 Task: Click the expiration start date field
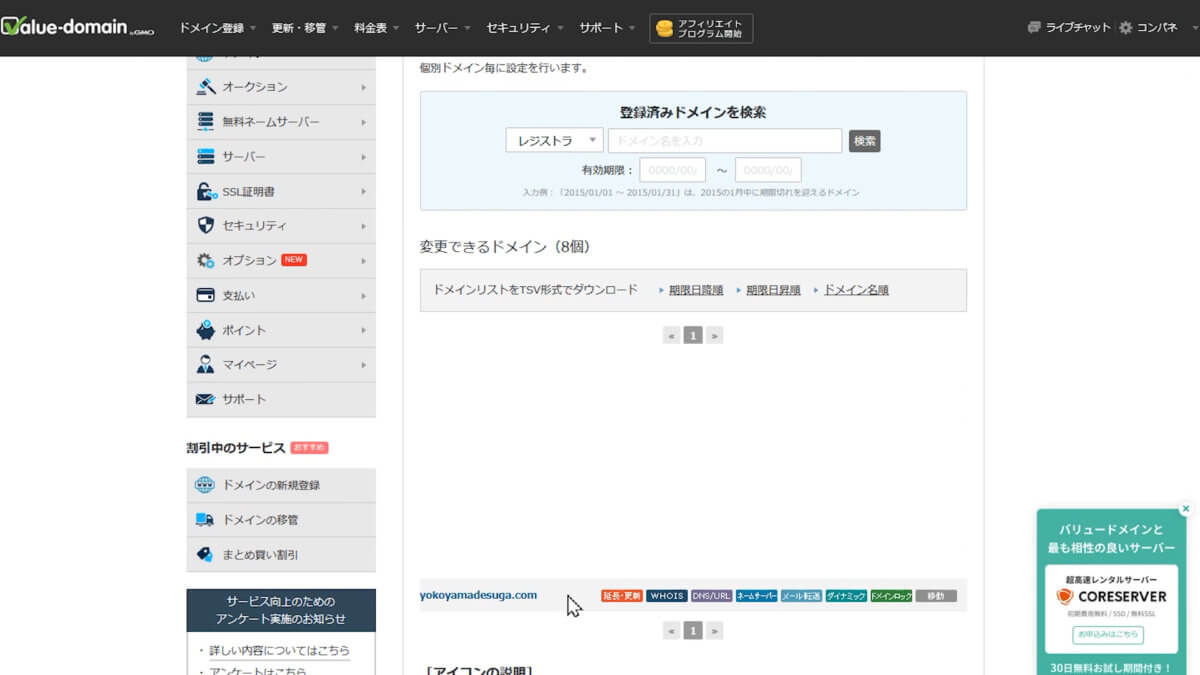(673, 170)
